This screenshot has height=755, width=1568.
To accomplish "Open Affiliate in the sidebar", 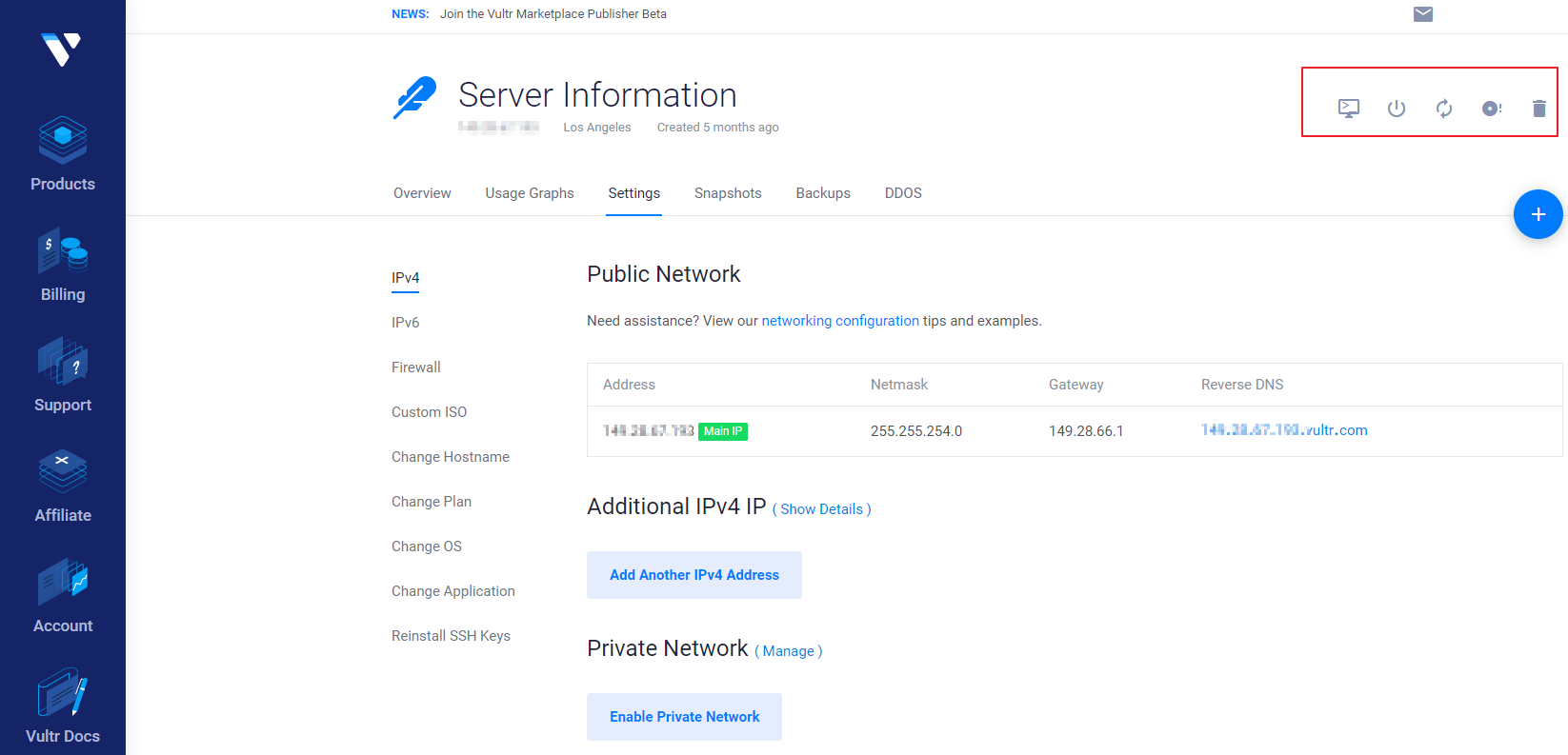I will tap(63, 486).
